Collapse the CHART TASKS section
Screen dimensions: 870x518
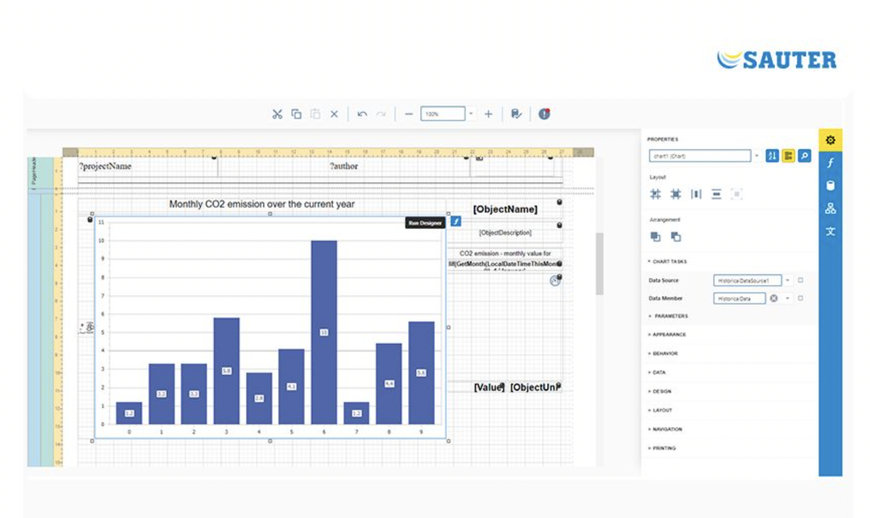coord(667,261)
